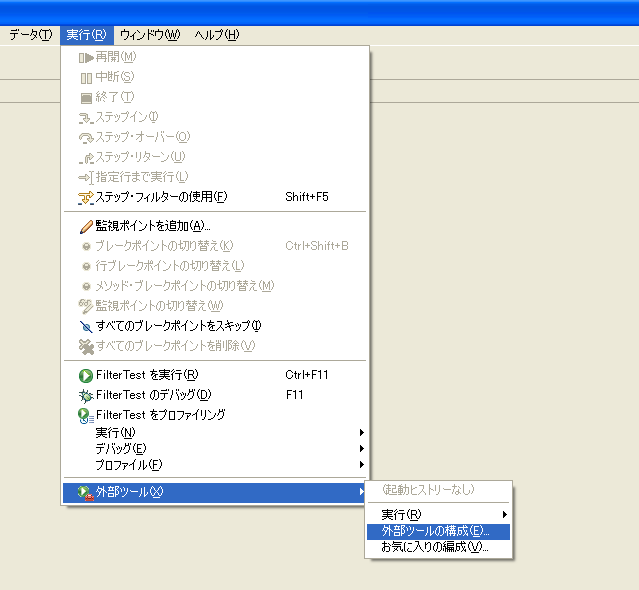639x590 pixels.
Task: Click the toolbox icon beside 外部ツール(X)
Action: pyautogui.click(x=85, y=492)
